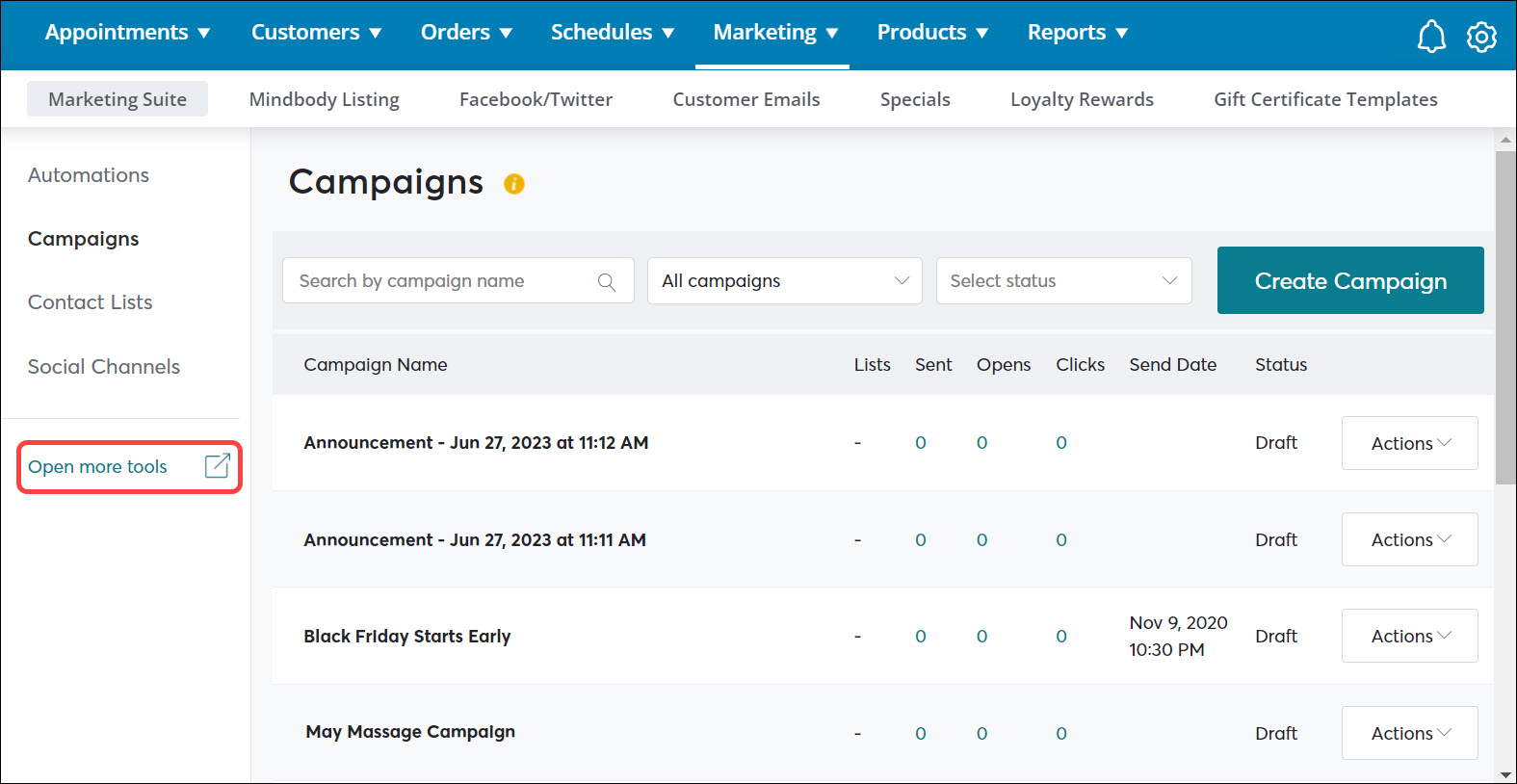1517x784 pixels.
Task: Click the search magnifier icon
Action: pos(607,281)
